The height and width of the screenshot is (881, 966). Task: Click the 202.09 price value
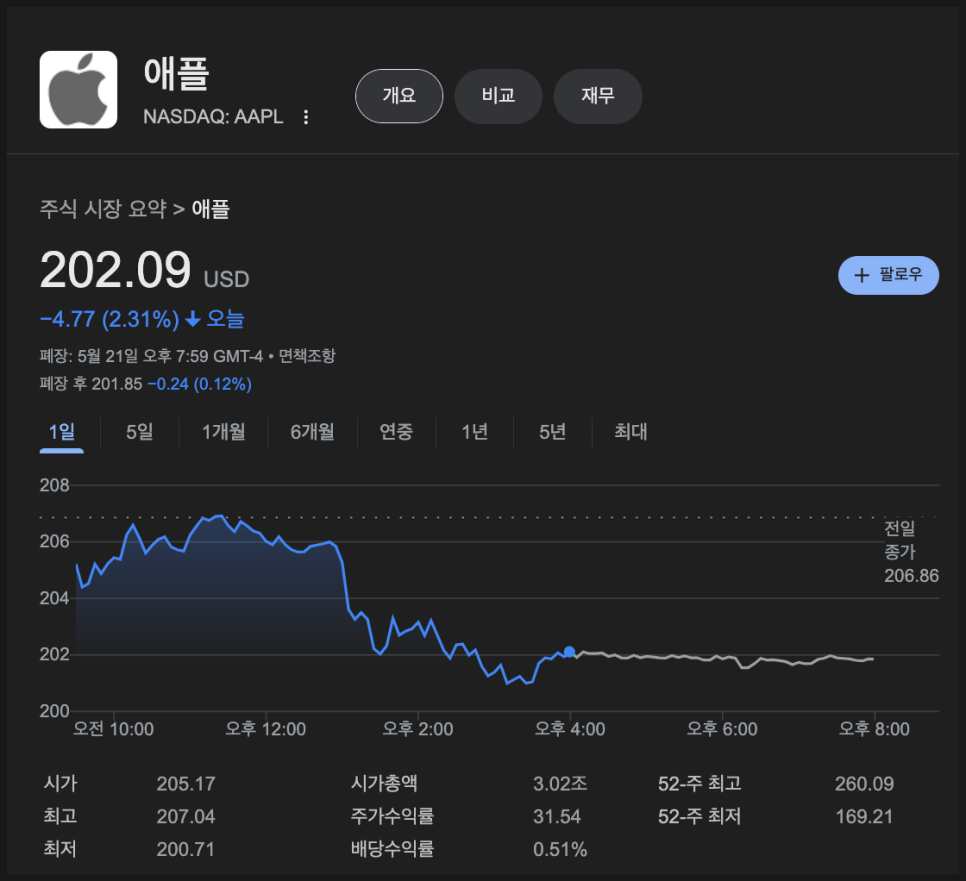tap(115, 270)
